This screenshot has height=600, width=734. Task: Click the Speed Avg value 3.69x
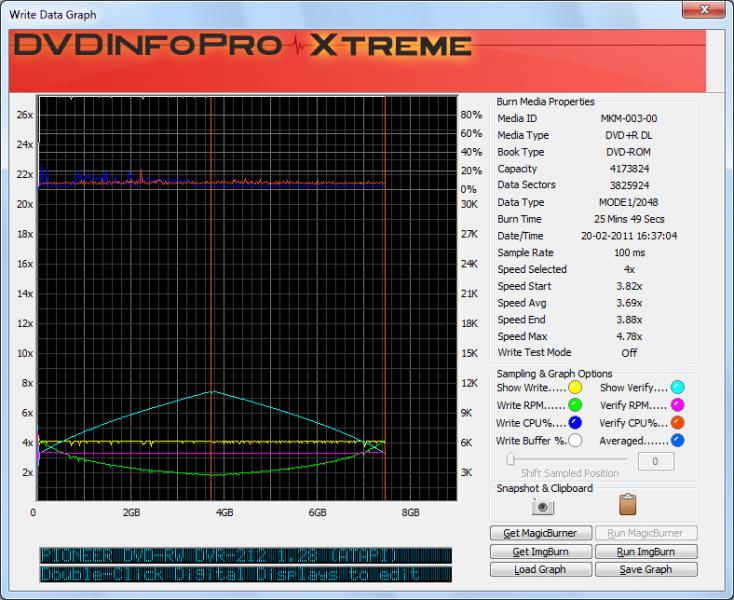(x=629, y=303)
